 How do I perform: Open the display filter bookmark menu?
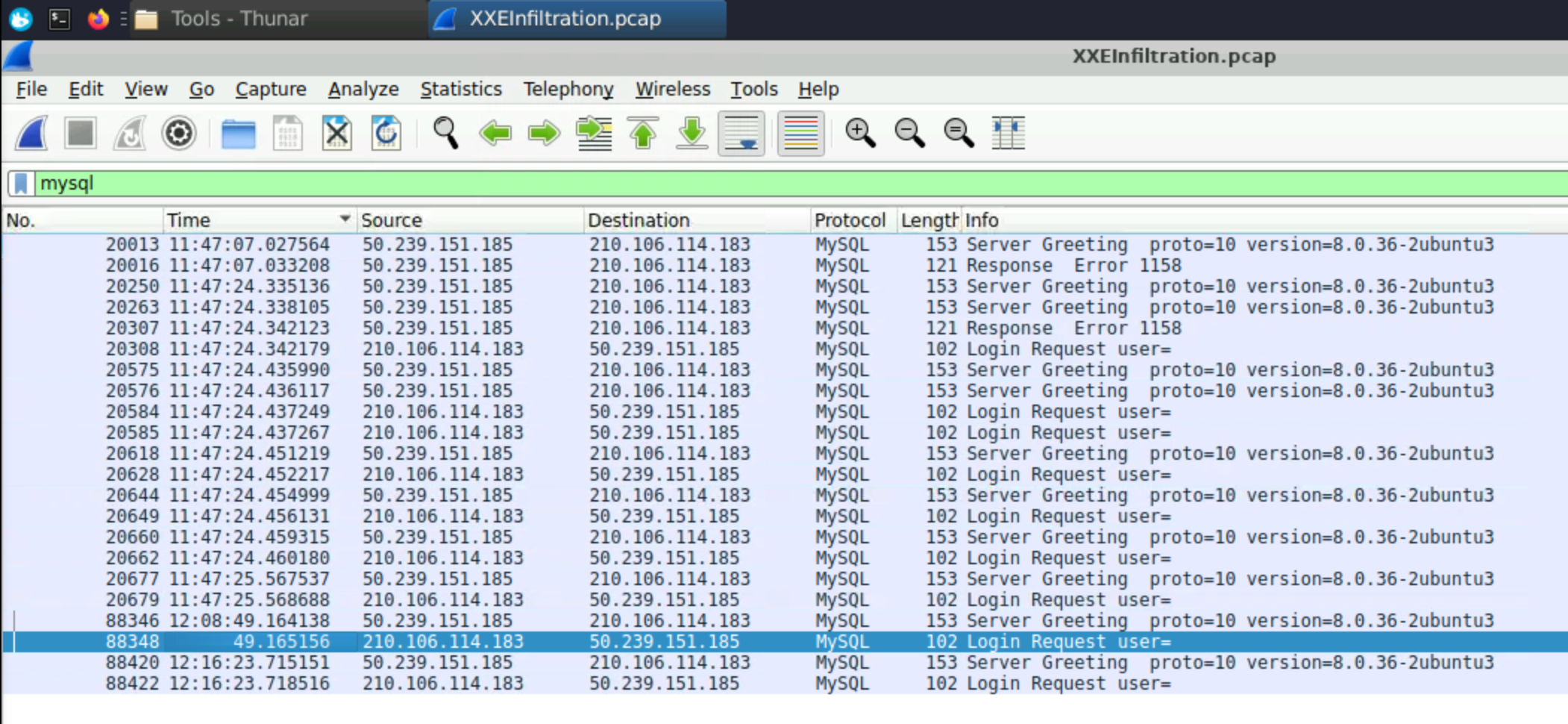pyautogui.click(x=21, y=184)
